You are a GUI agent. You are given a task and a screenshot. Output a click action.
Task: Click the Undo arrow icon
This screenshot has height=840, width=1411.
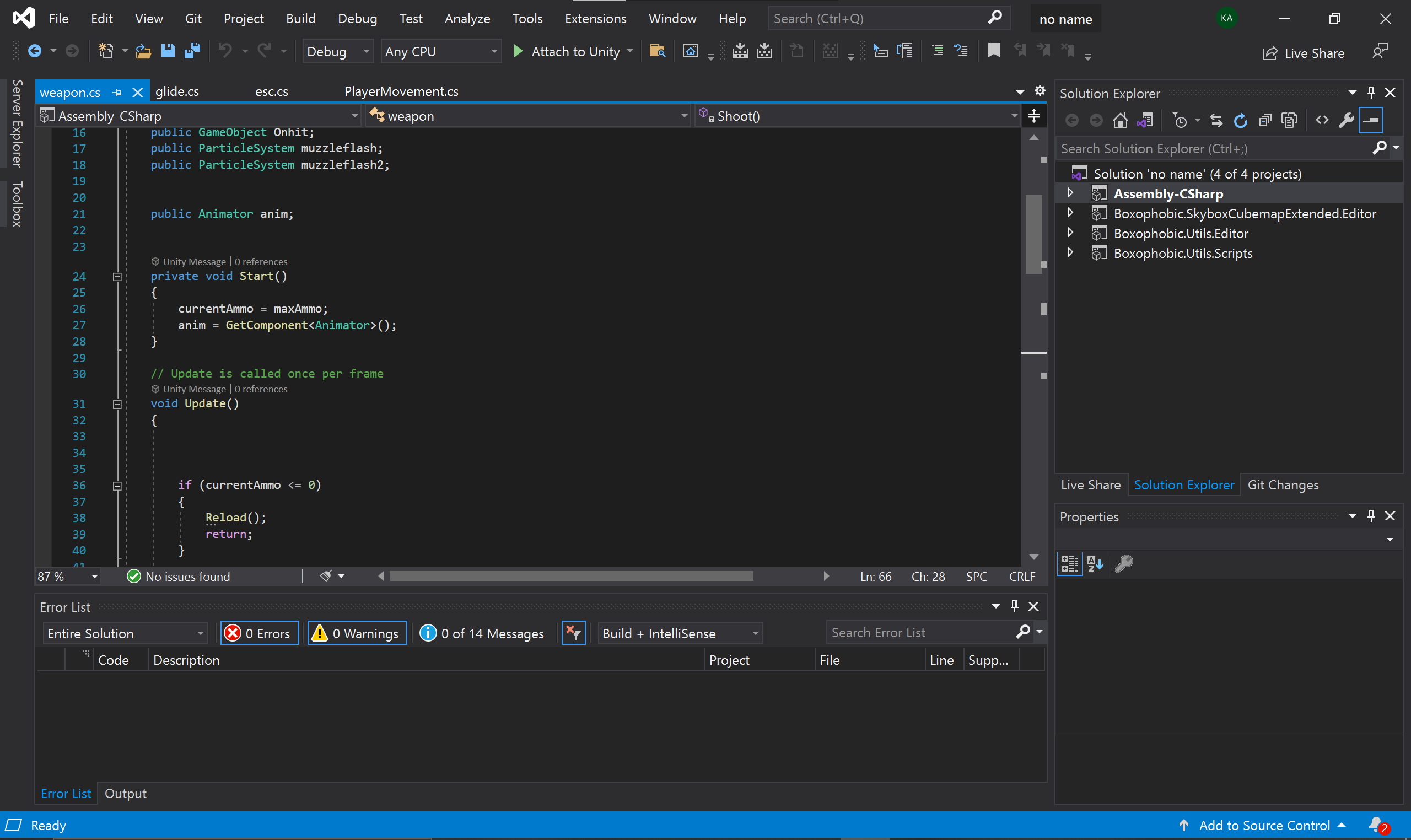[x=225, y=51]
